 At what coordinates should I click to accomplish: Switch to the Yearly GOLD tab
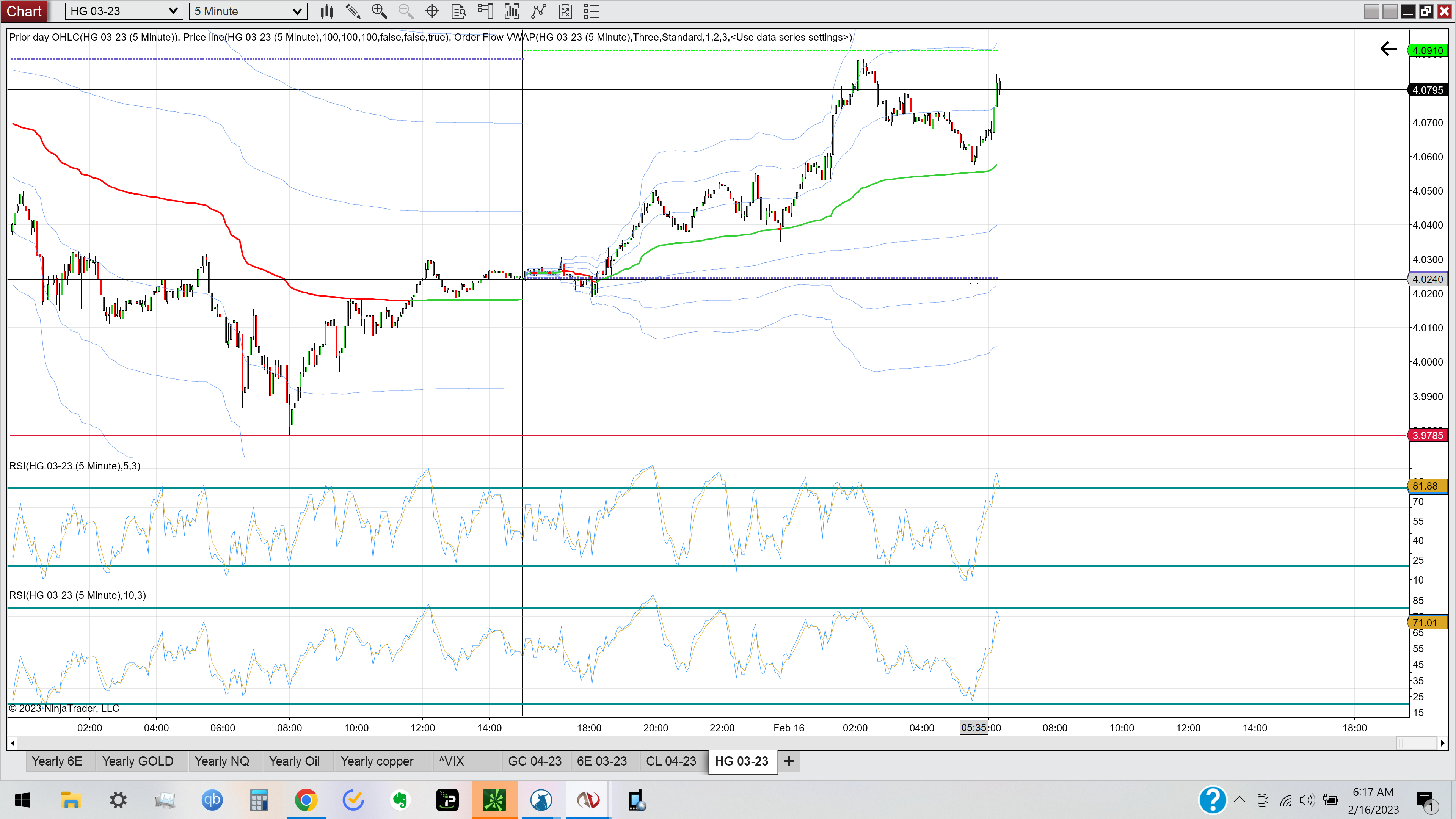click(138, 761)
